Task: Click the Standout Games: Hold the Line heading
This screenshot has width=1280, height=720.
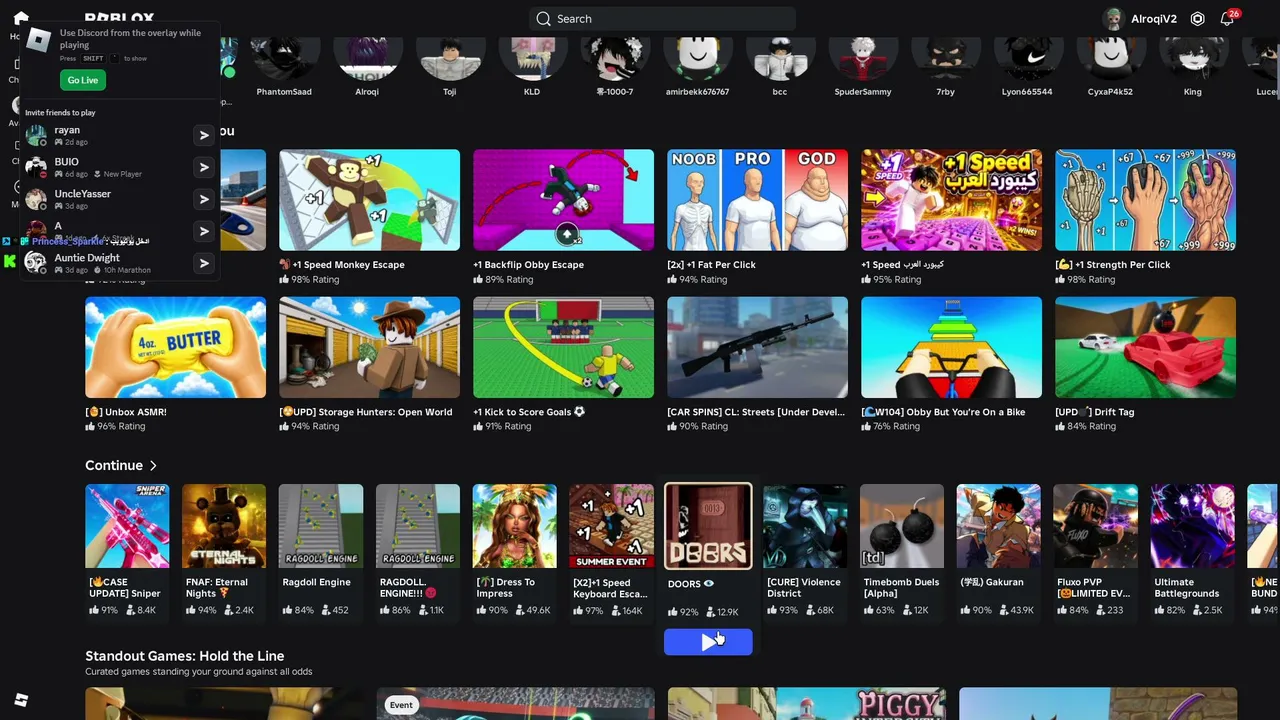Action: click(185, 656)
